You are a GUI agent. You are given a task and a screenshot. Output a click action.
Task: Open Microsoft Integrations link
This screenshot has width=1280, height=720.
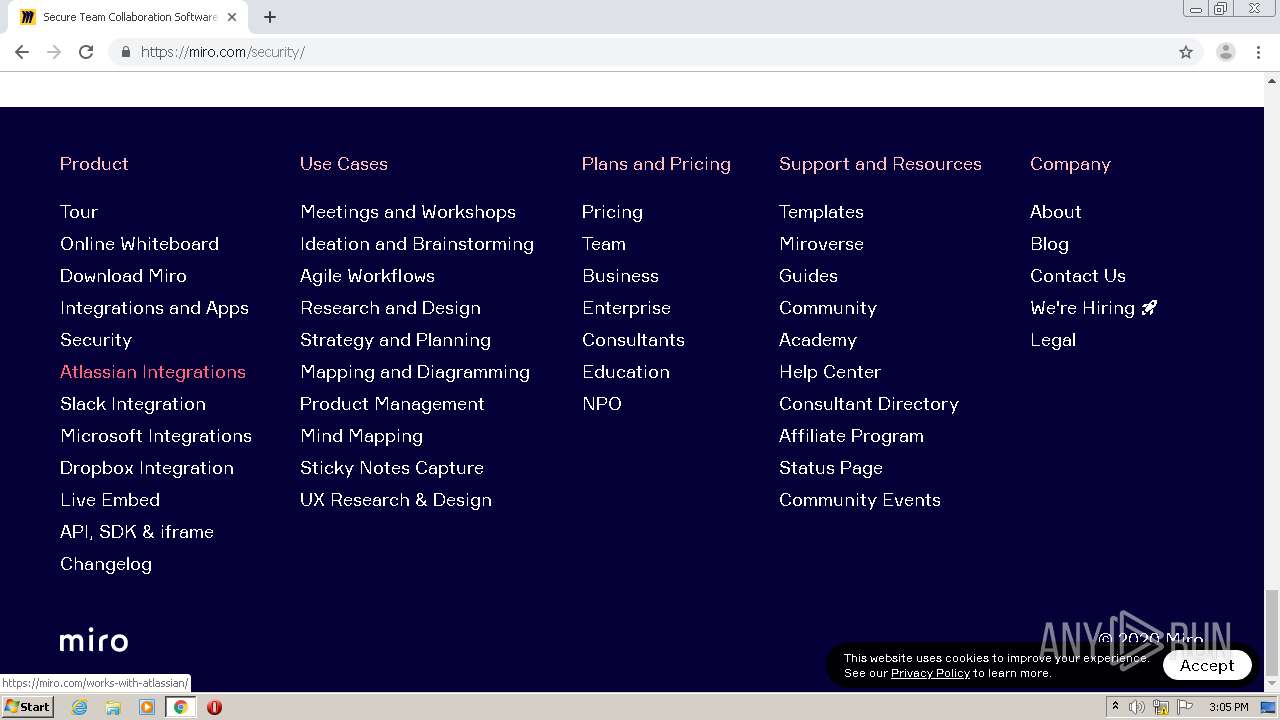(x=156, y=436)
